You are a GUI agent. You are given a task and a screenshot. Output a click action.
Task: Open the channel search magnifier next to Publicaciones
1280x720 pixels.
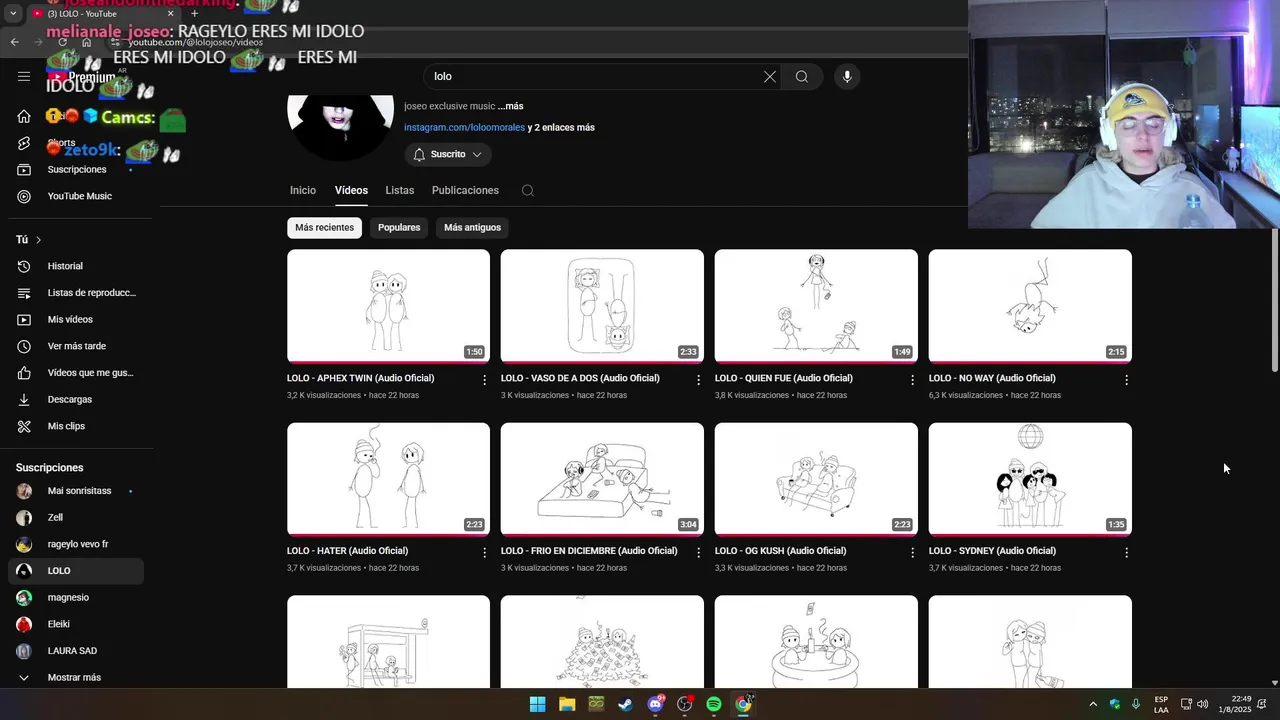(x=528, y=191)
